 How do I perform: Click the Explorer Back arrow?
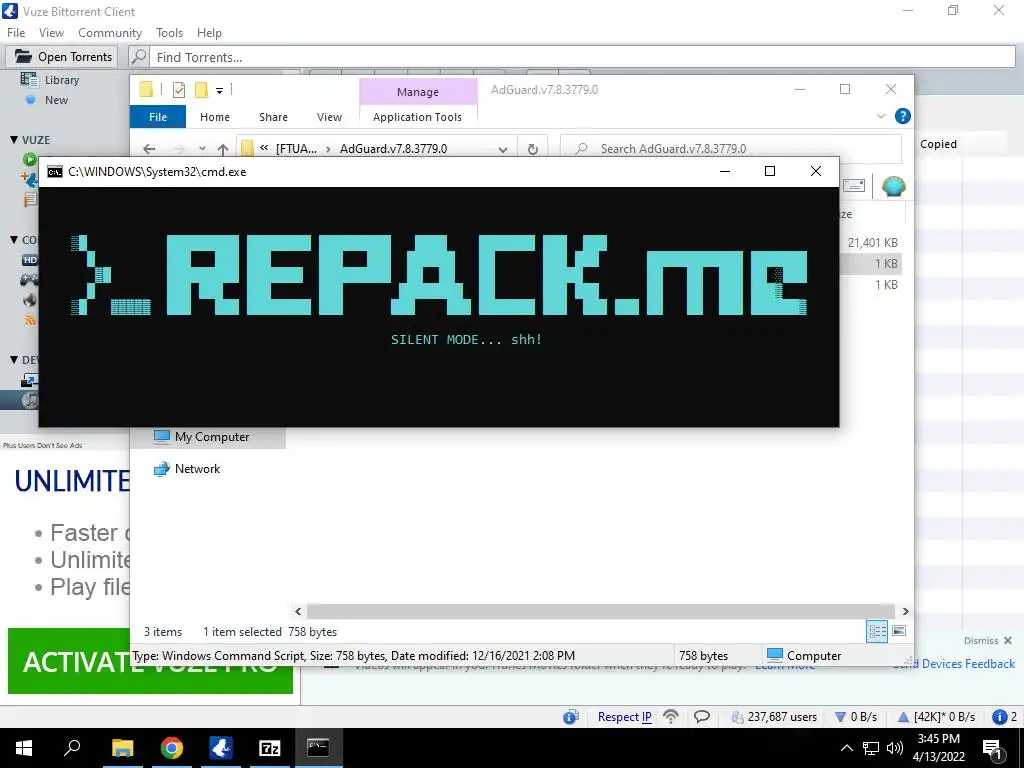149,149
